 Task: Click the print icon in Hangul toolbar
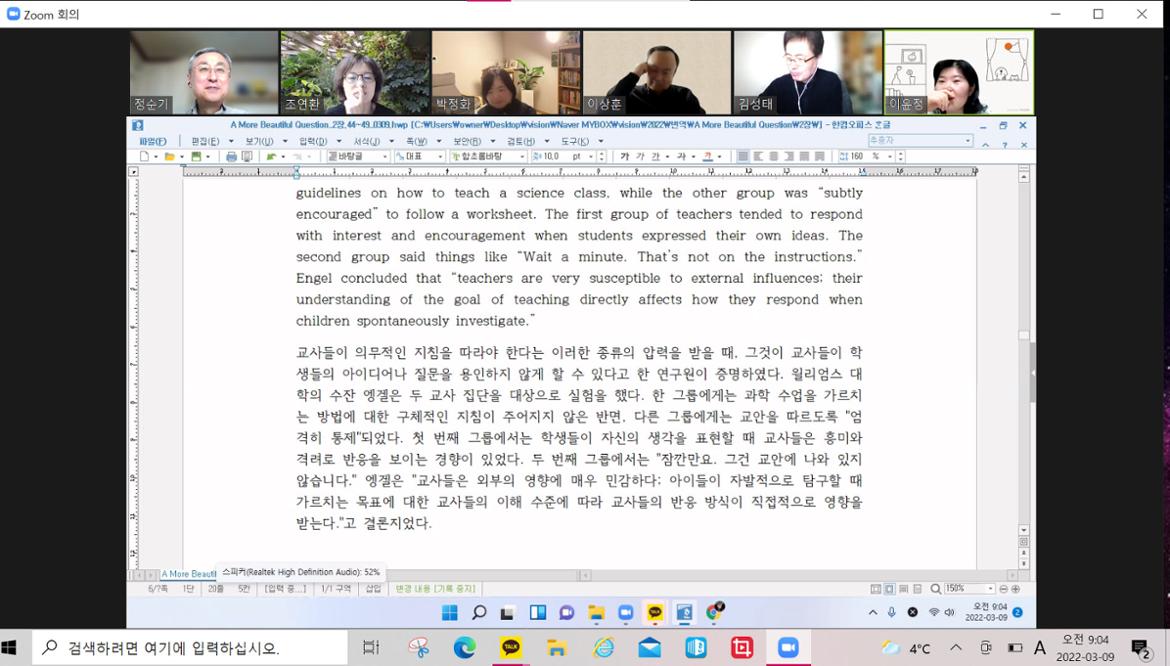click(x=231, y=157)
